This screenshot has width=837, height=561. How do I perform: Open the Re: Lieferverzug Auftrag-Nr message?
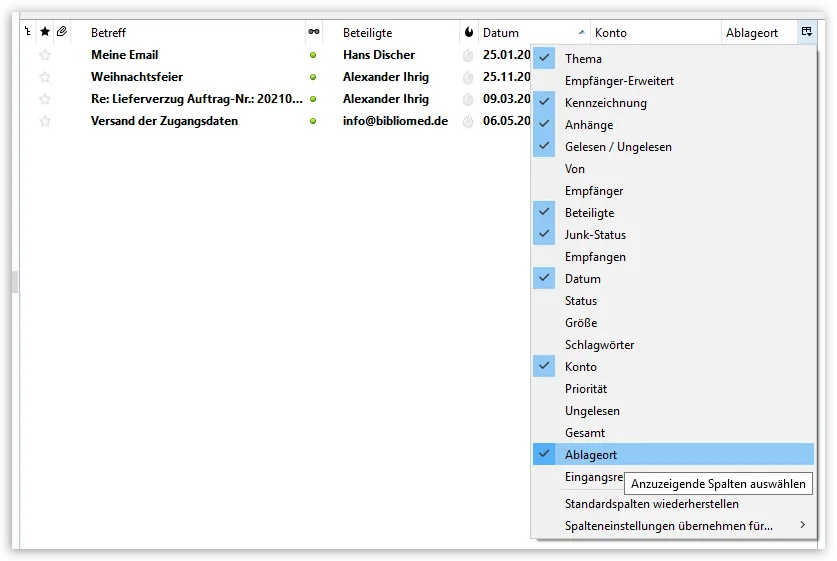pyautogui.click(x=196, y=99)
